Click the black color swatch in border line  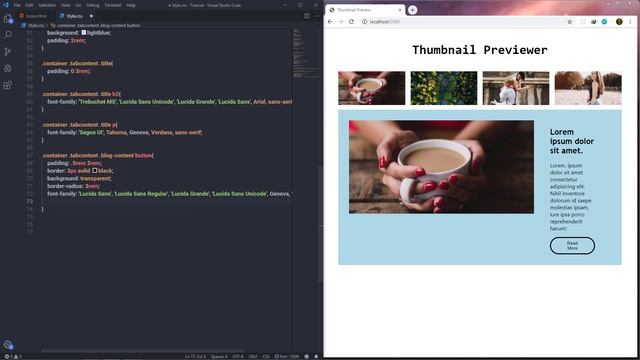[x=95, y=171]
